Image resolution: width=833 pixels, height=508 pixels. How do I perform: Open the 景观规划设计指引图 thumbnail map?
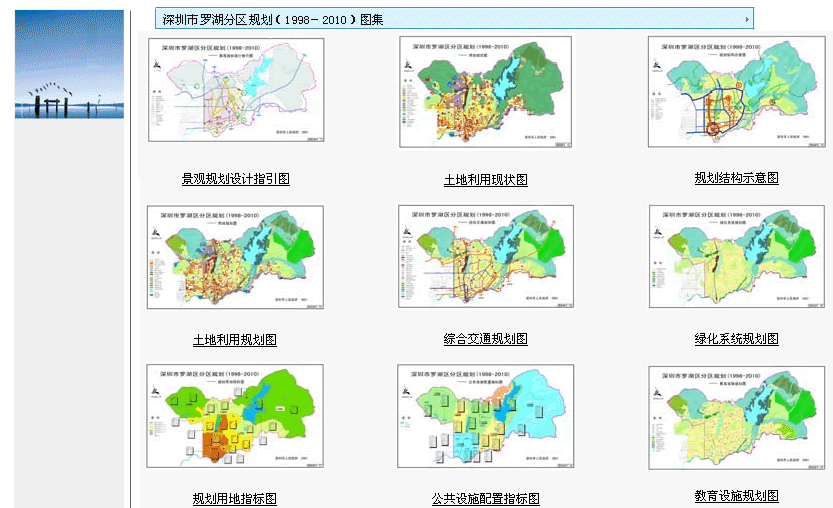pos(236,92)
